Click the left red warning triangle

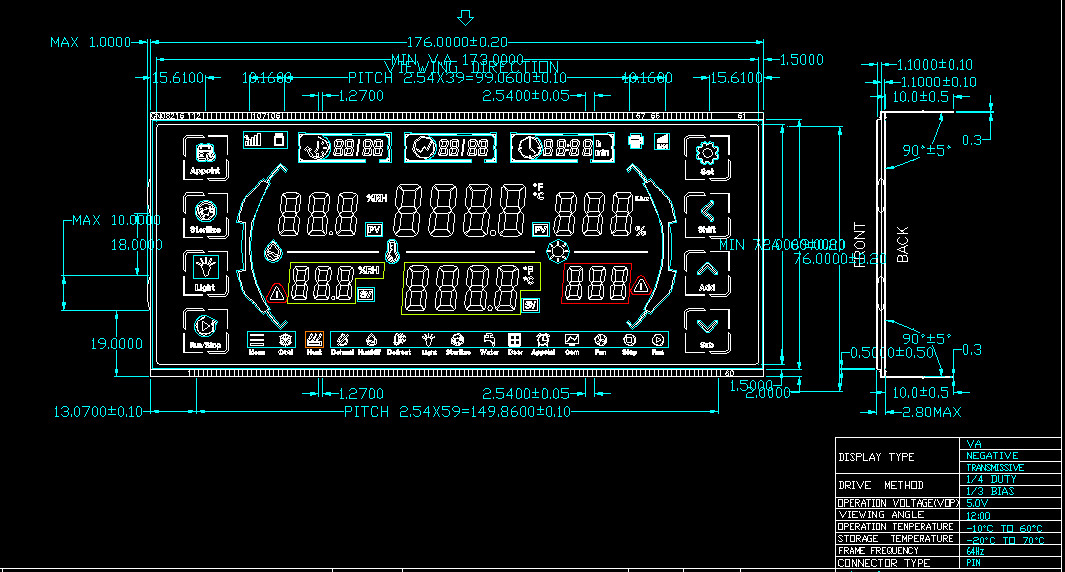276,293
